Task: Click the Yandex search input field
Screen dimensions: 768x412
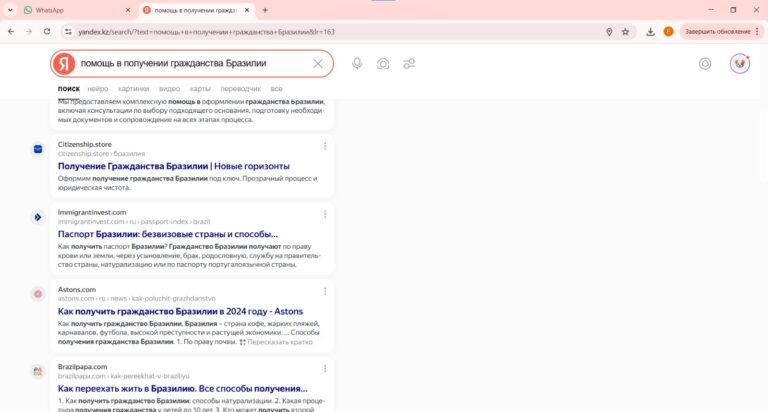Action: pyautogui.click(x=190, y=64)
